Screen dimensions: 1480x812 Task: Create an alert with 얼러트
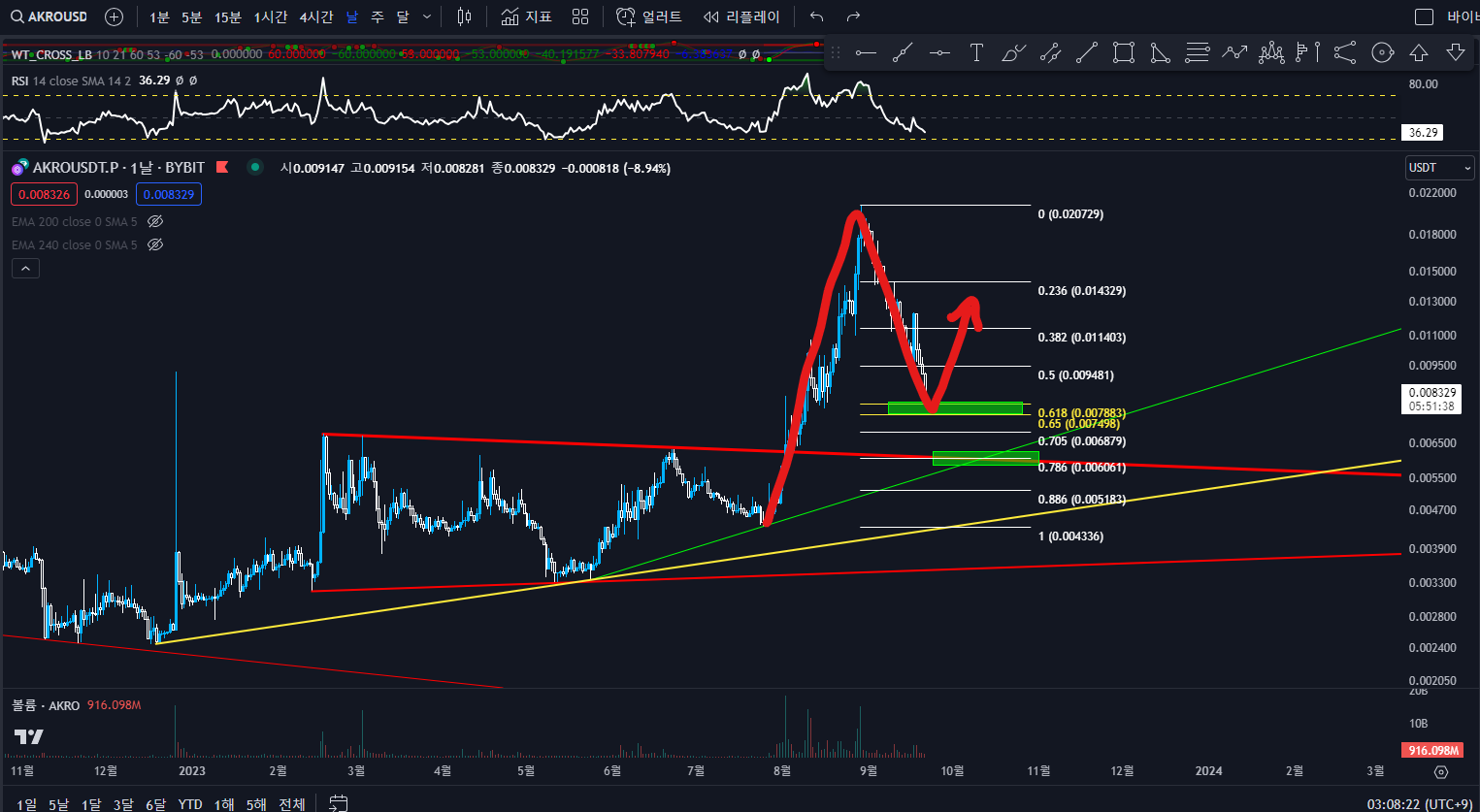pos(649,16)
